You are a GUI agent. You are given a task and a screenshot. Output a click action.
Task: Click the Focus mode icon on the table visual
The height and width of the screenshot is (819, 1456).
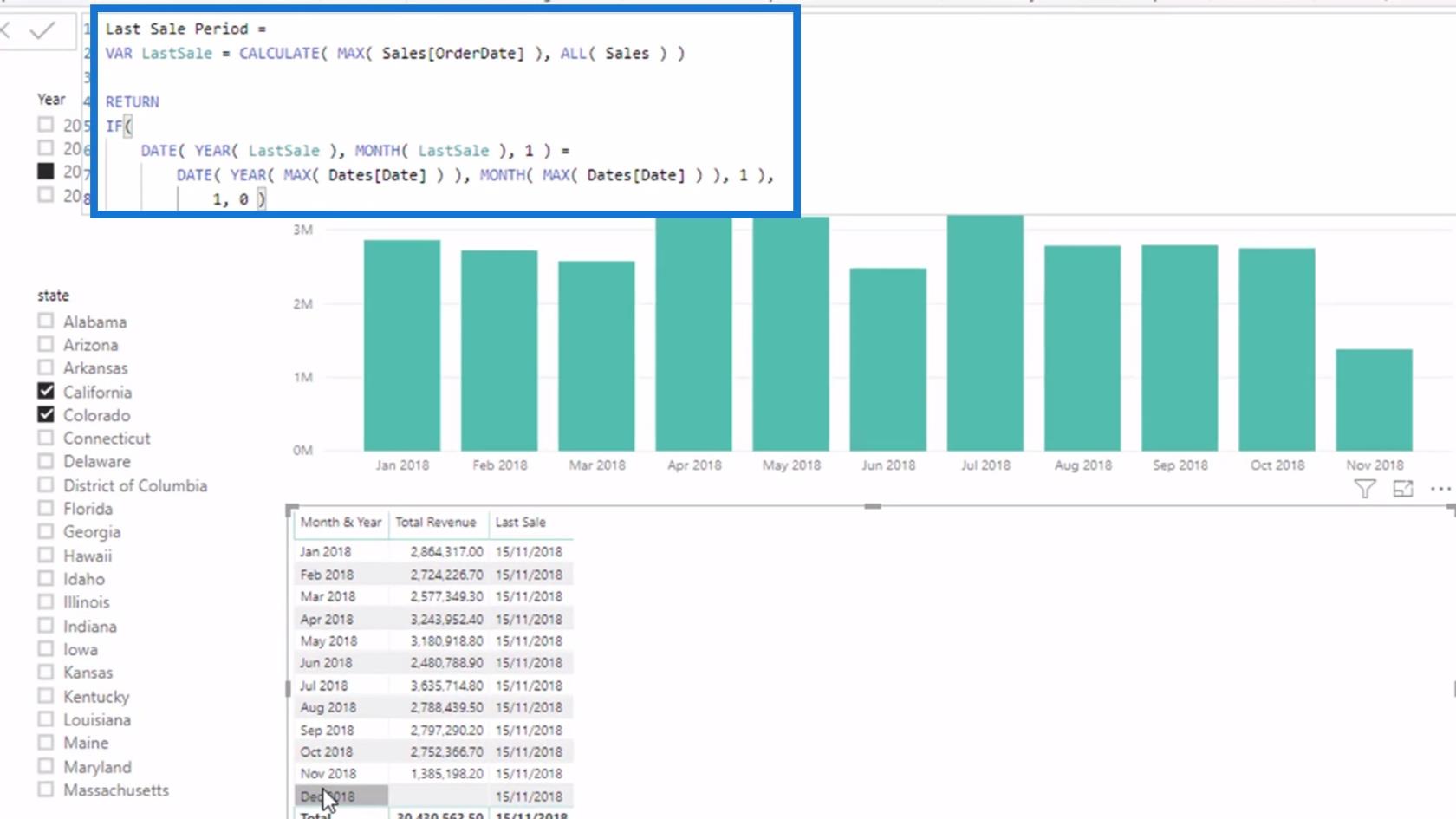1402,490
